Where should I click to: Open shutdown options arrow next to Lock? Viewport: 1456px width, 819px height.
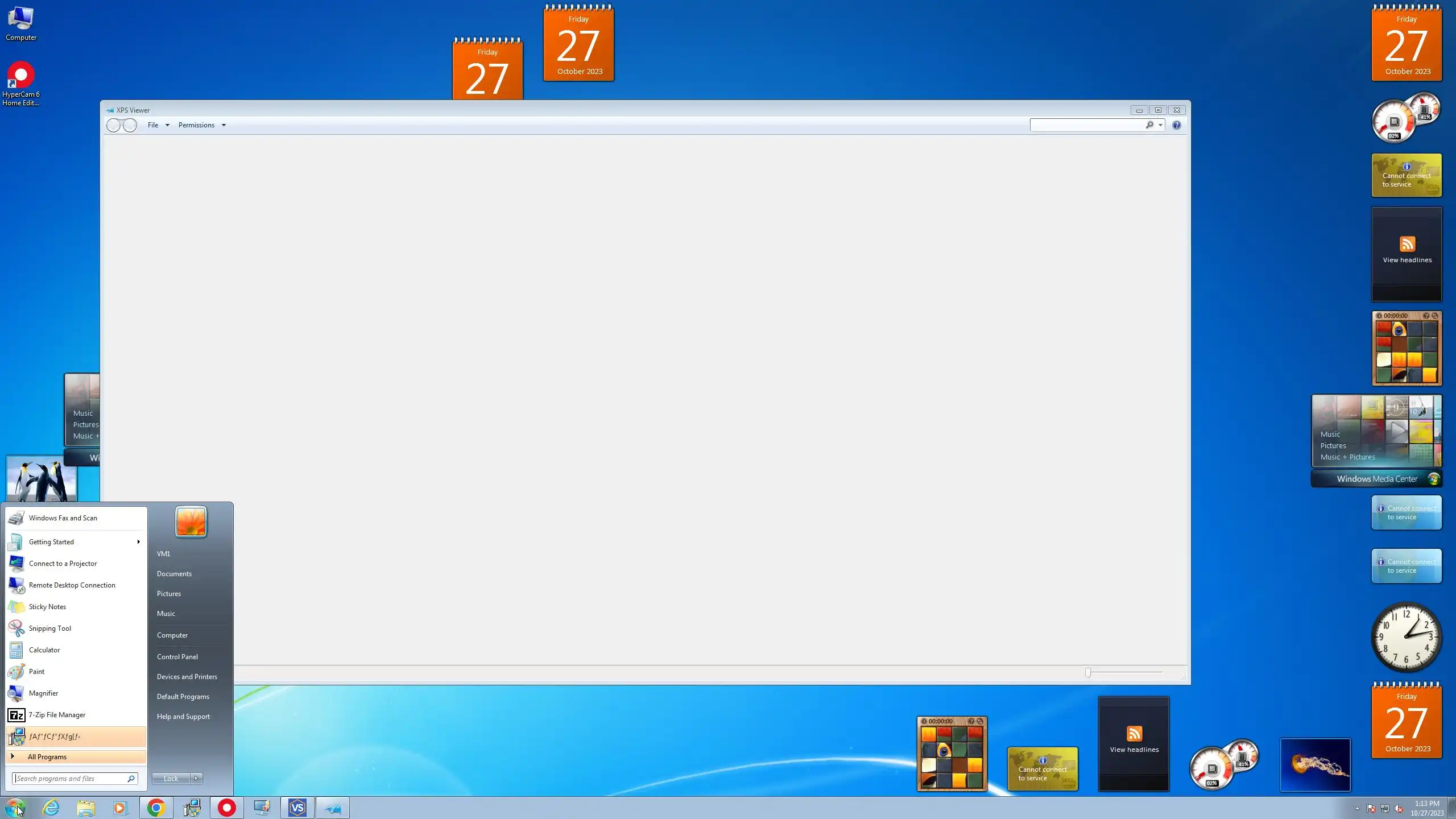click(x=196, y=779)
